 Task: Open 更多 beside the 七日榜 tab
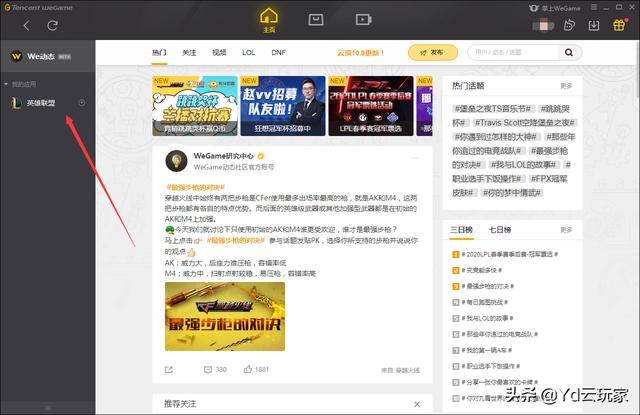[566, 230]
